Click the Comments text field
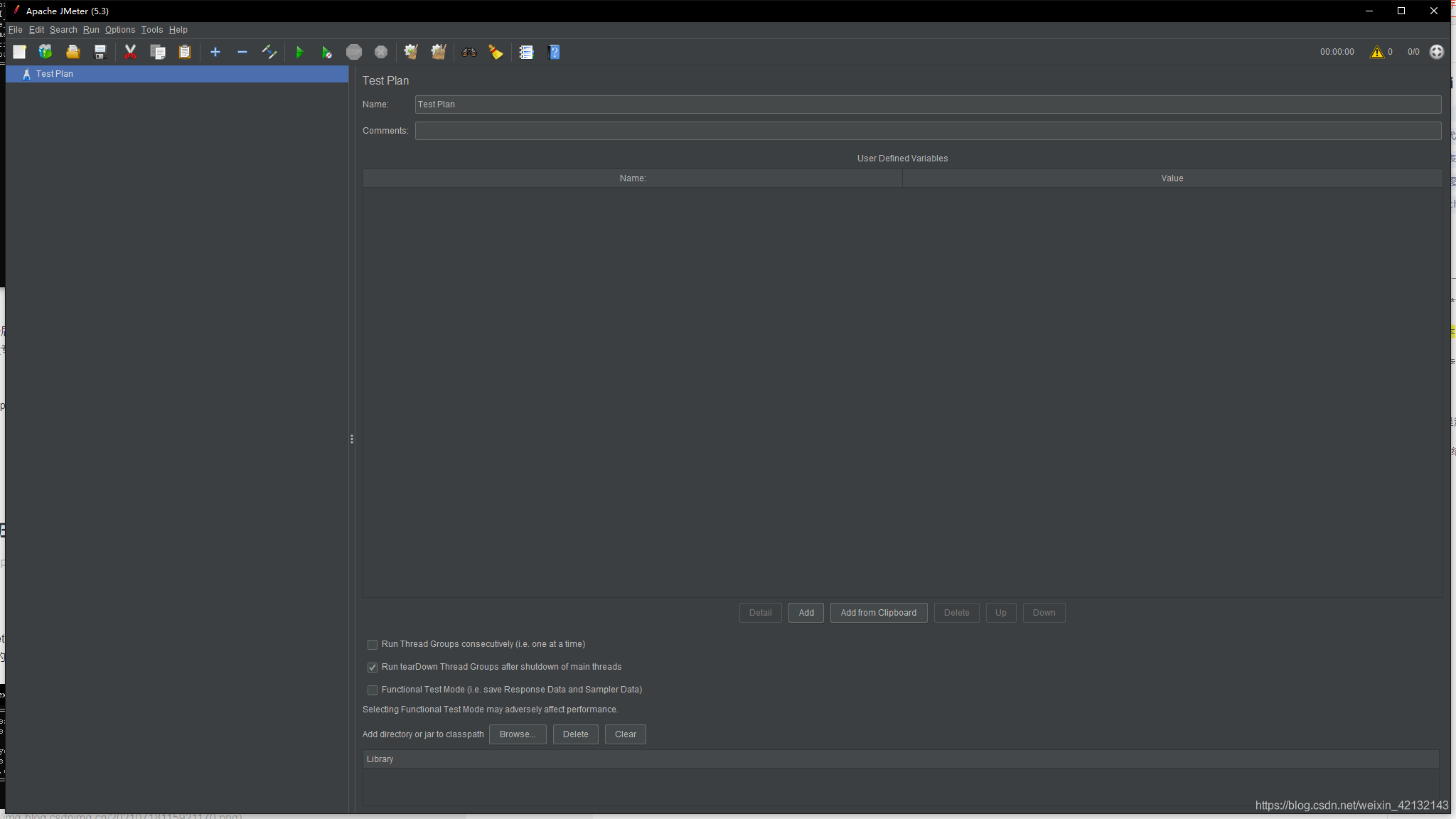The width and height of the screenshot is (1456, 819). point(927,131)
